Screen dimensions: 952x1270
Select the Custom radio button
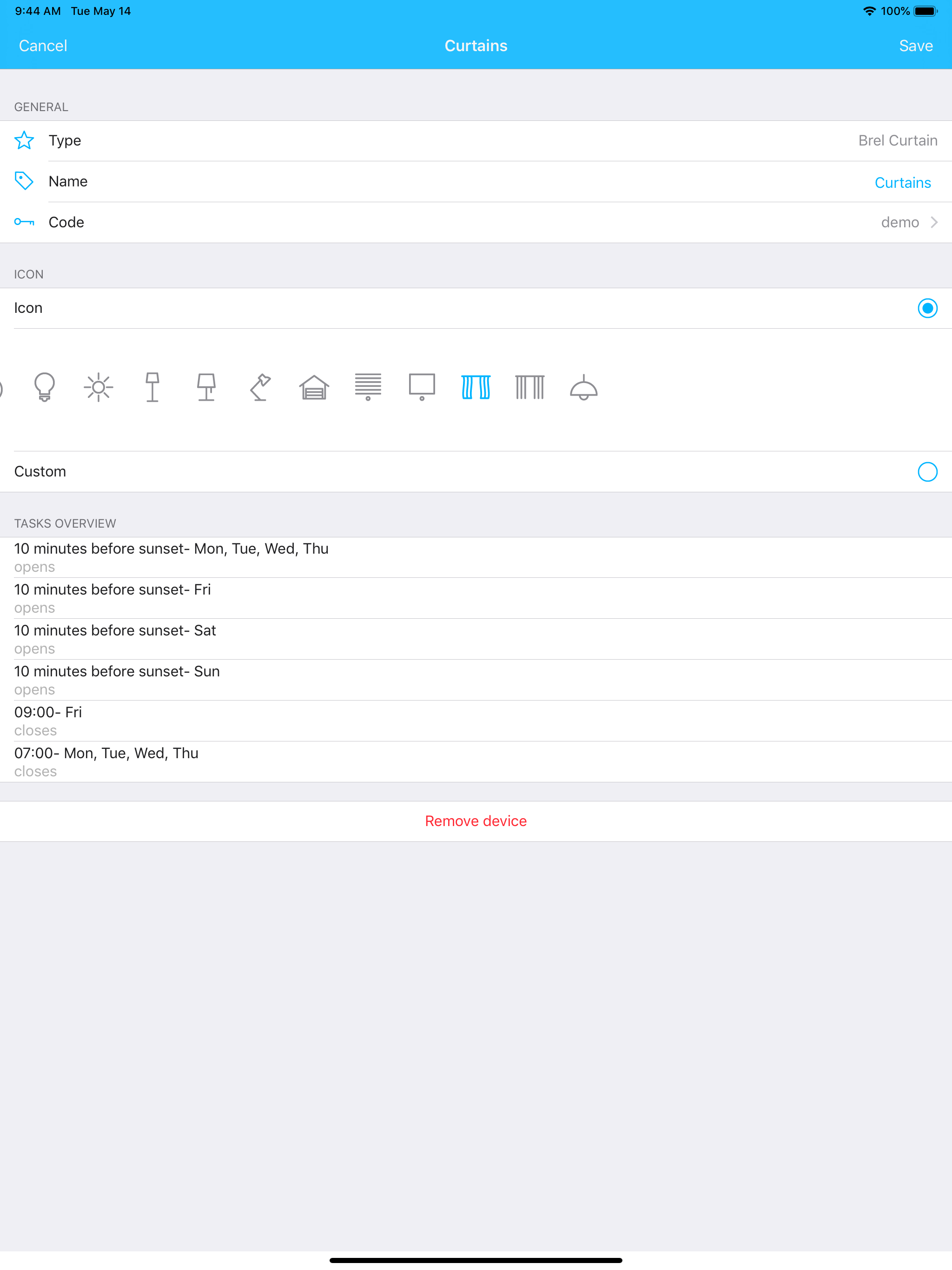pyautogui.click(x=927, y=472)
